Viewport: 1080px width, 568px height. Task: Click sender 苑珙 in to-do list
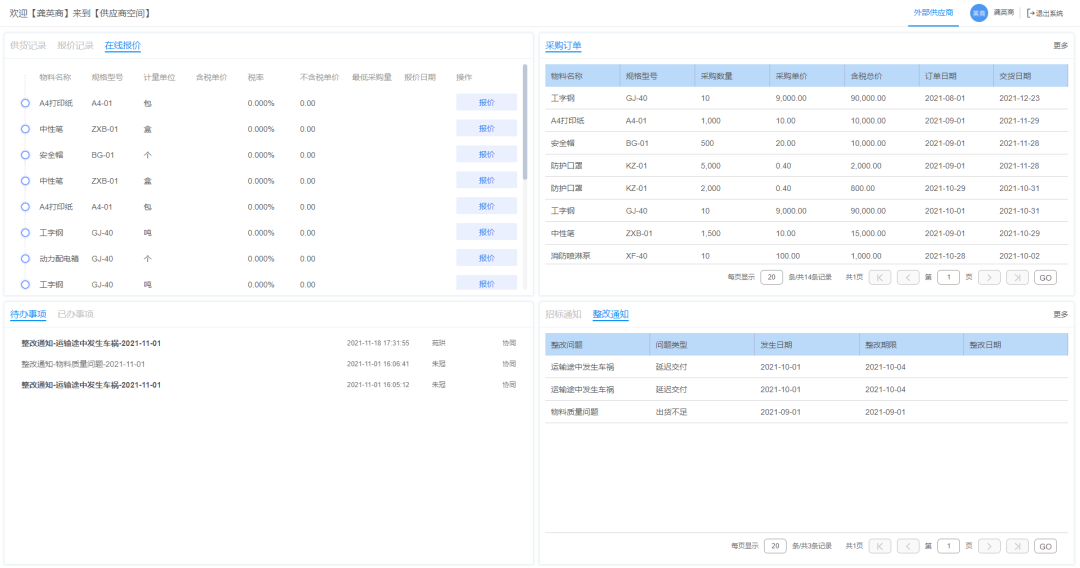(439, 343)
